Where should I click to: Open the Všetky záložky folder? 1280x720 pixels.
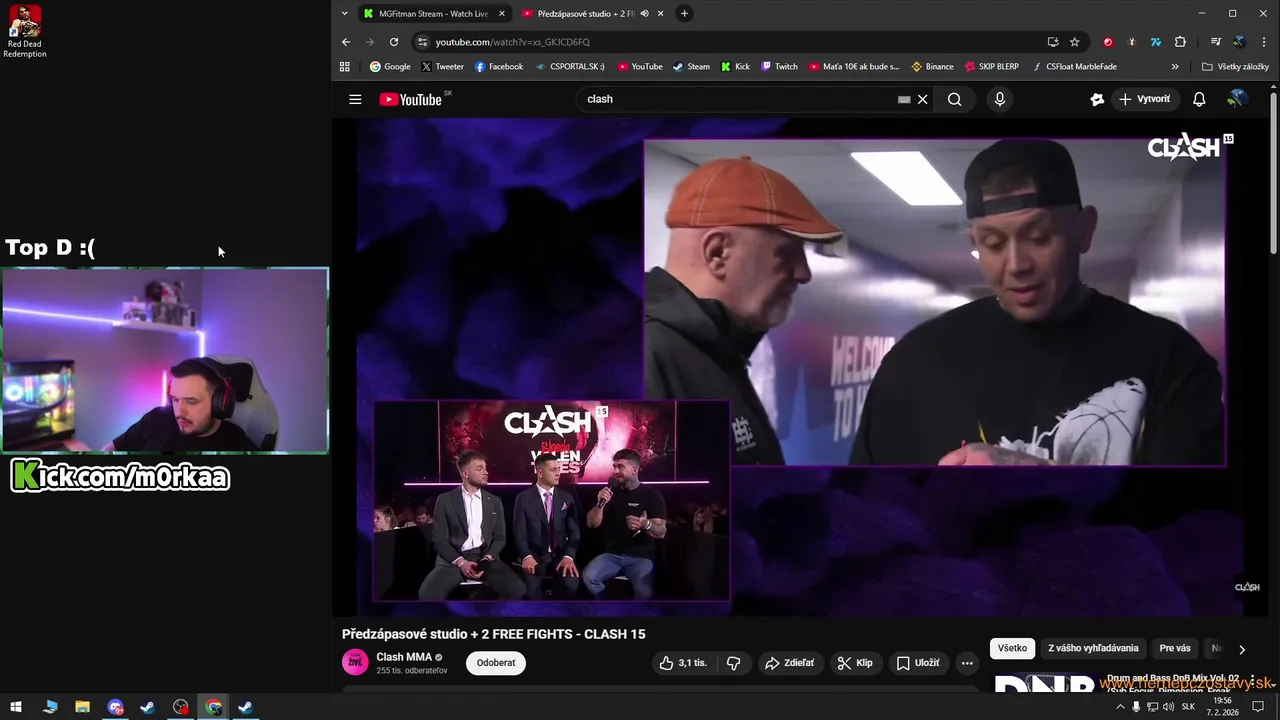click(1235, 67)
